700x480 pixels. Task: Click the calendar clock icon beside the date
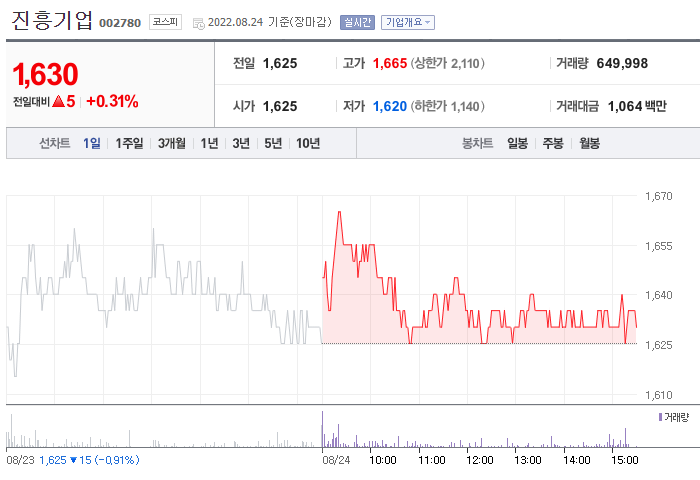pos(199,24)
